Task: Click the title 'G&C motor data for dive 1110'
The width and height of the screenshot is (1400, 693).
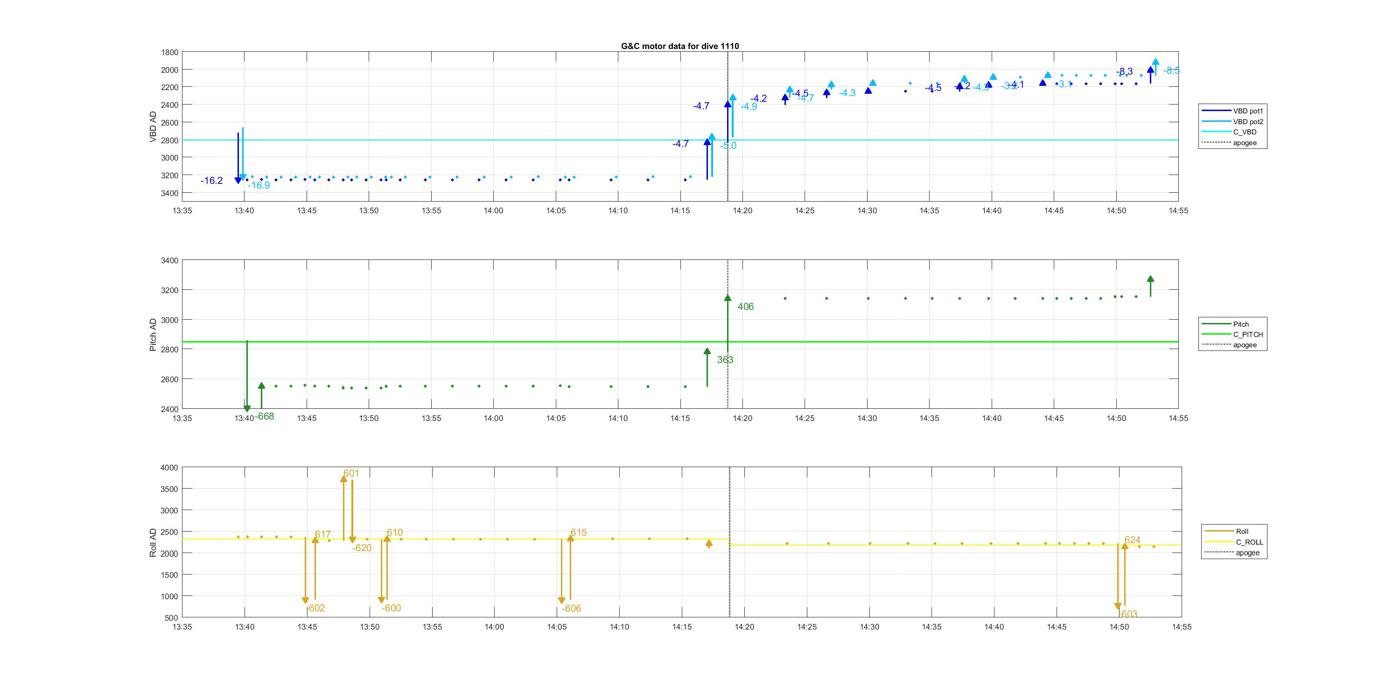Action: click(680, 46)
